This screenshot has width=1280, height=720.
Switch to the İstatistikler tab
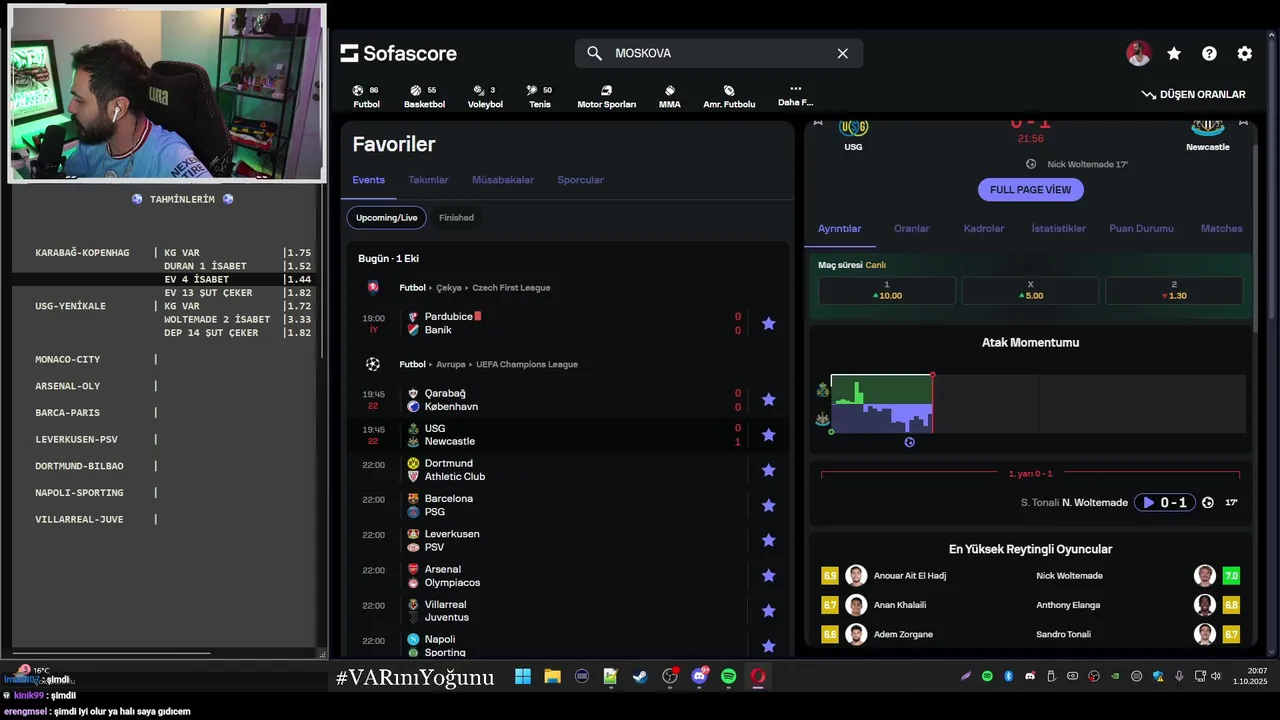pos(1058,229)
